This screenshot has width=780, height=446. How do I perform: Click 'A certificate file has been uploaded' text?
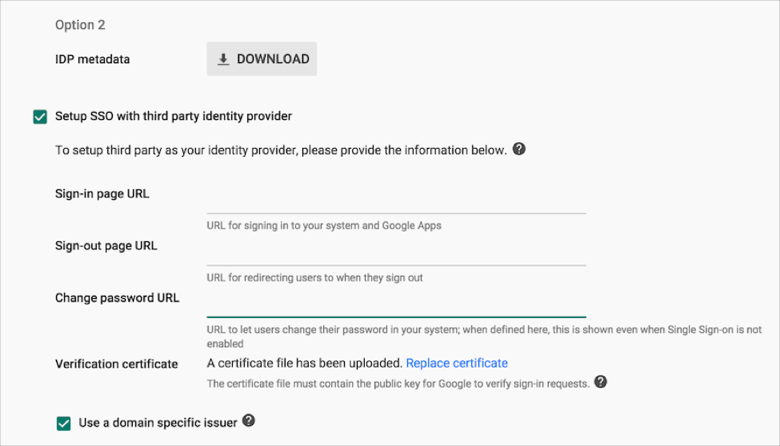304,363
